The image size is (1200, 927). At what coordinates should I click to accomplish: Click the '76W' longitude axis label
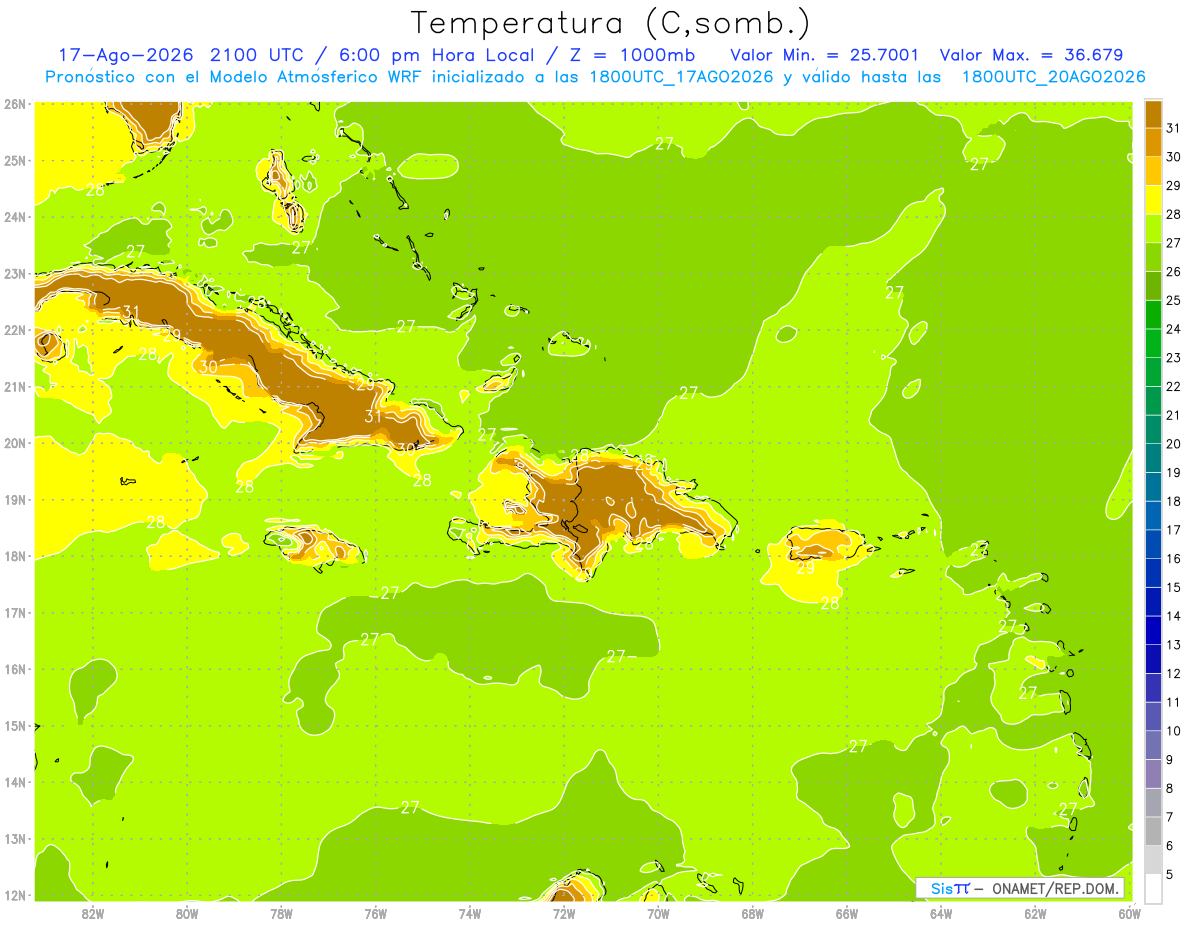[x=375, y=913]
